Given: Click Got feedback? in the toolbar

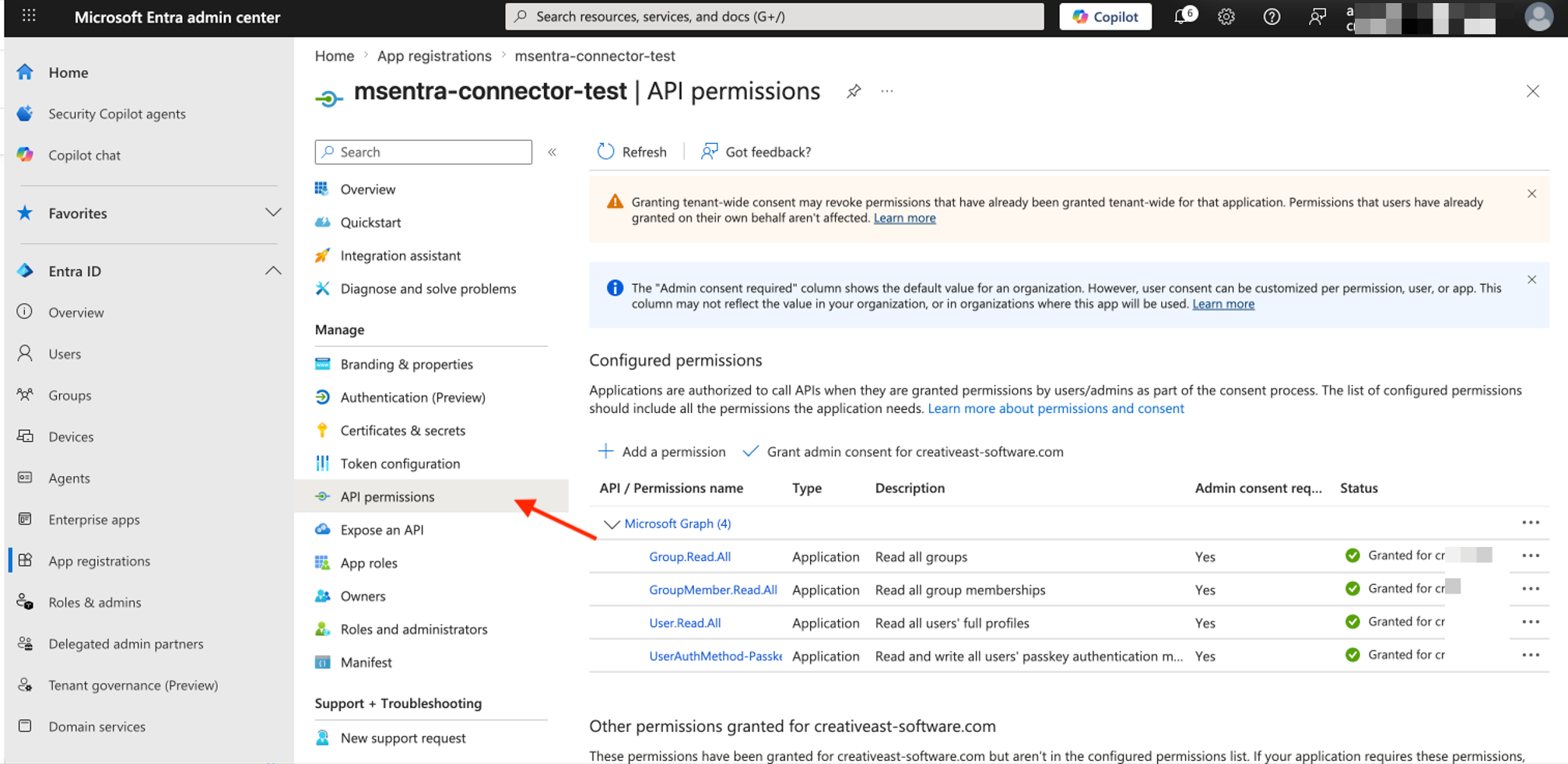Looking at the screenshot, I should (756, 152).
